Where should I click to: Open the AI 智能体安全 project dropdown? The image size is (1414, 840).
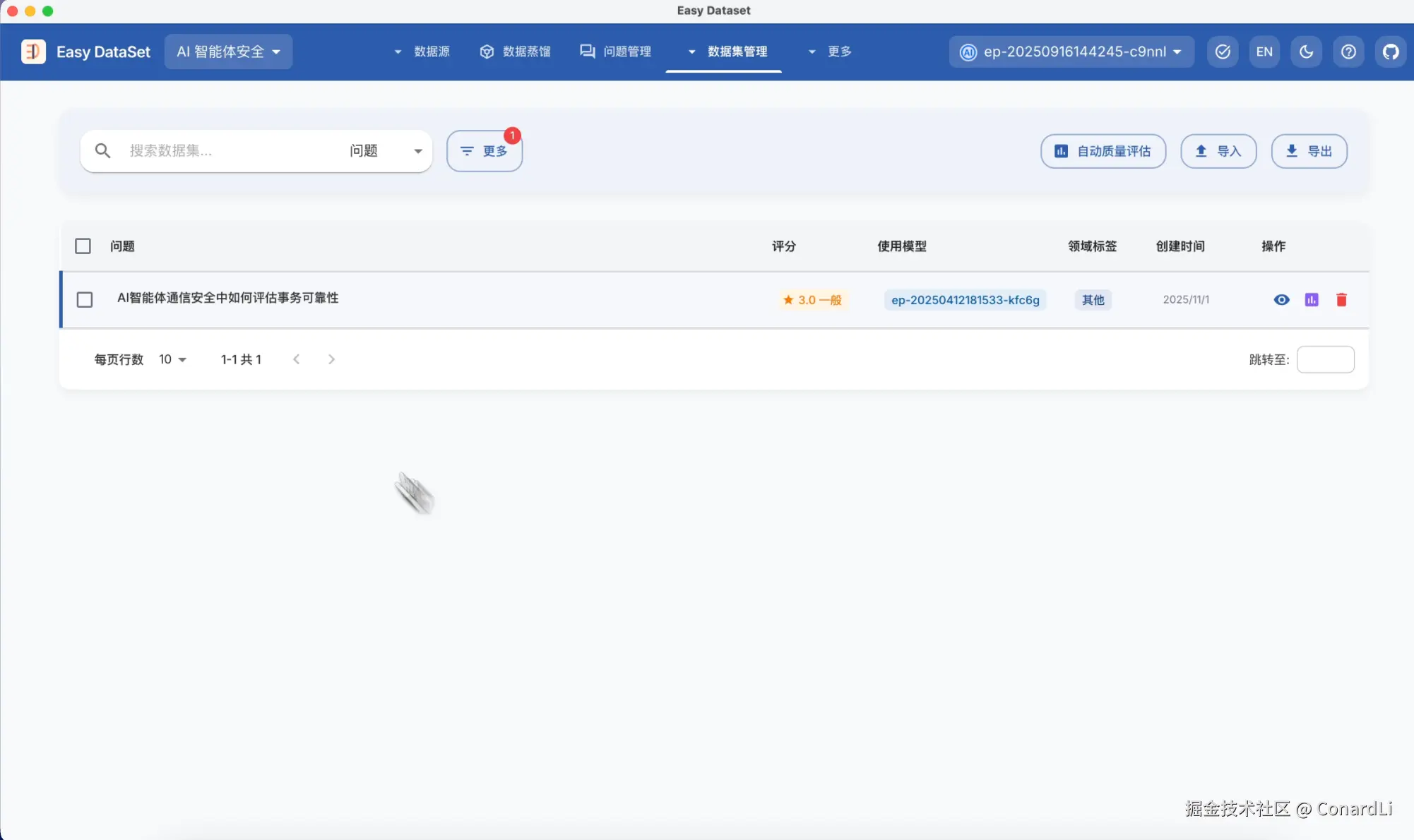(228, 52)
